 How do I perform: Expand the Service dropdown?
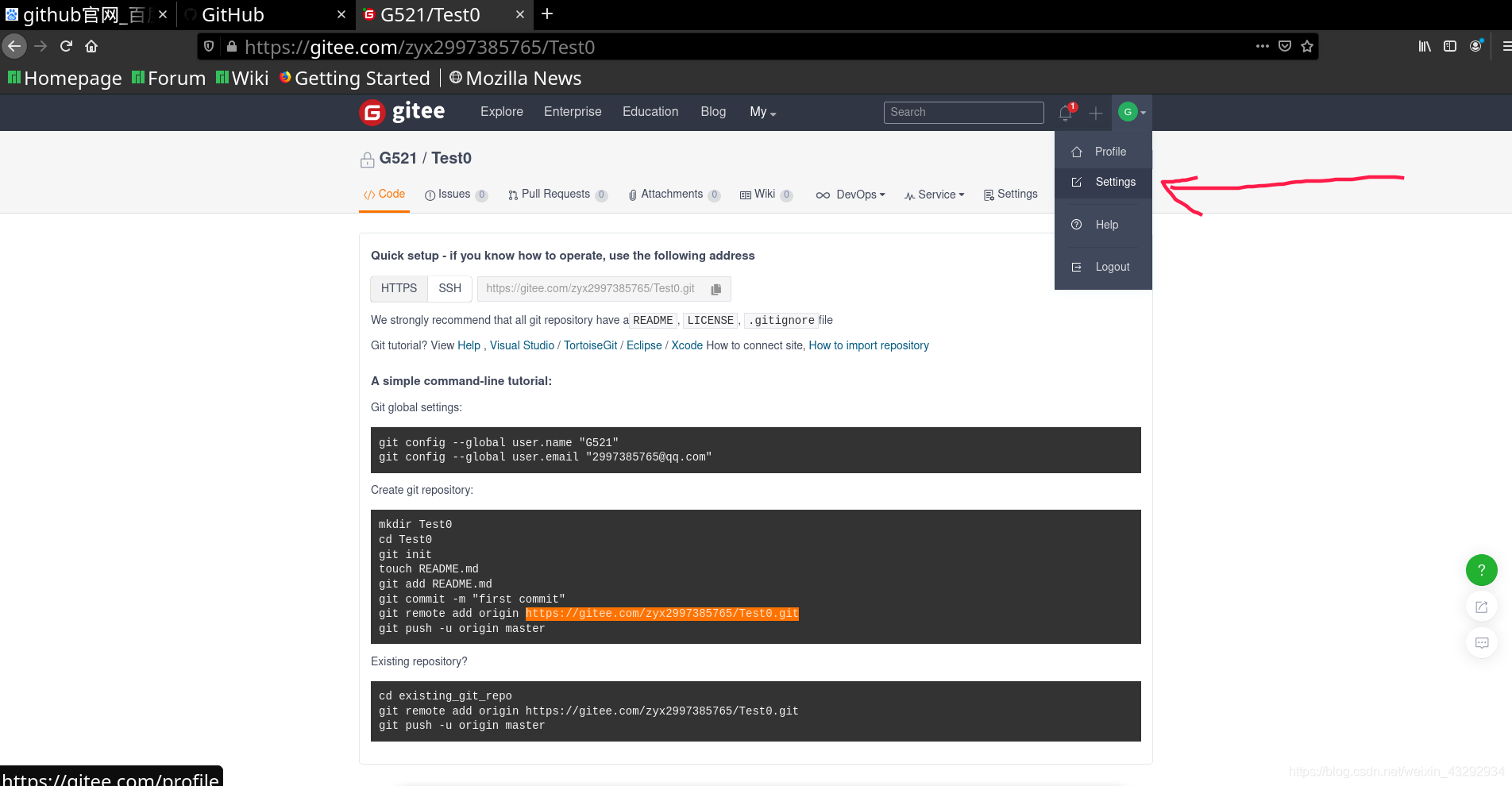click(934, 195)
